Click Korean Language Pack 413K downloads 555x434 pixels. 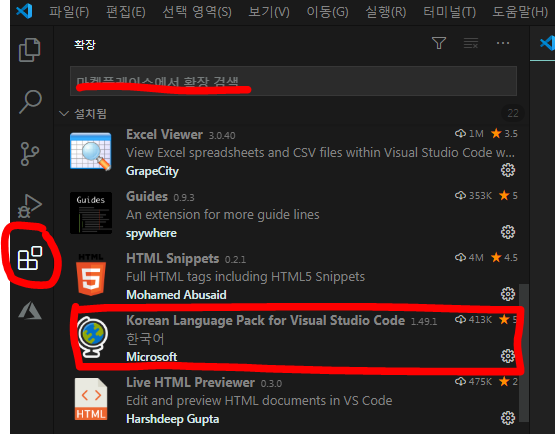coord(474,319)
